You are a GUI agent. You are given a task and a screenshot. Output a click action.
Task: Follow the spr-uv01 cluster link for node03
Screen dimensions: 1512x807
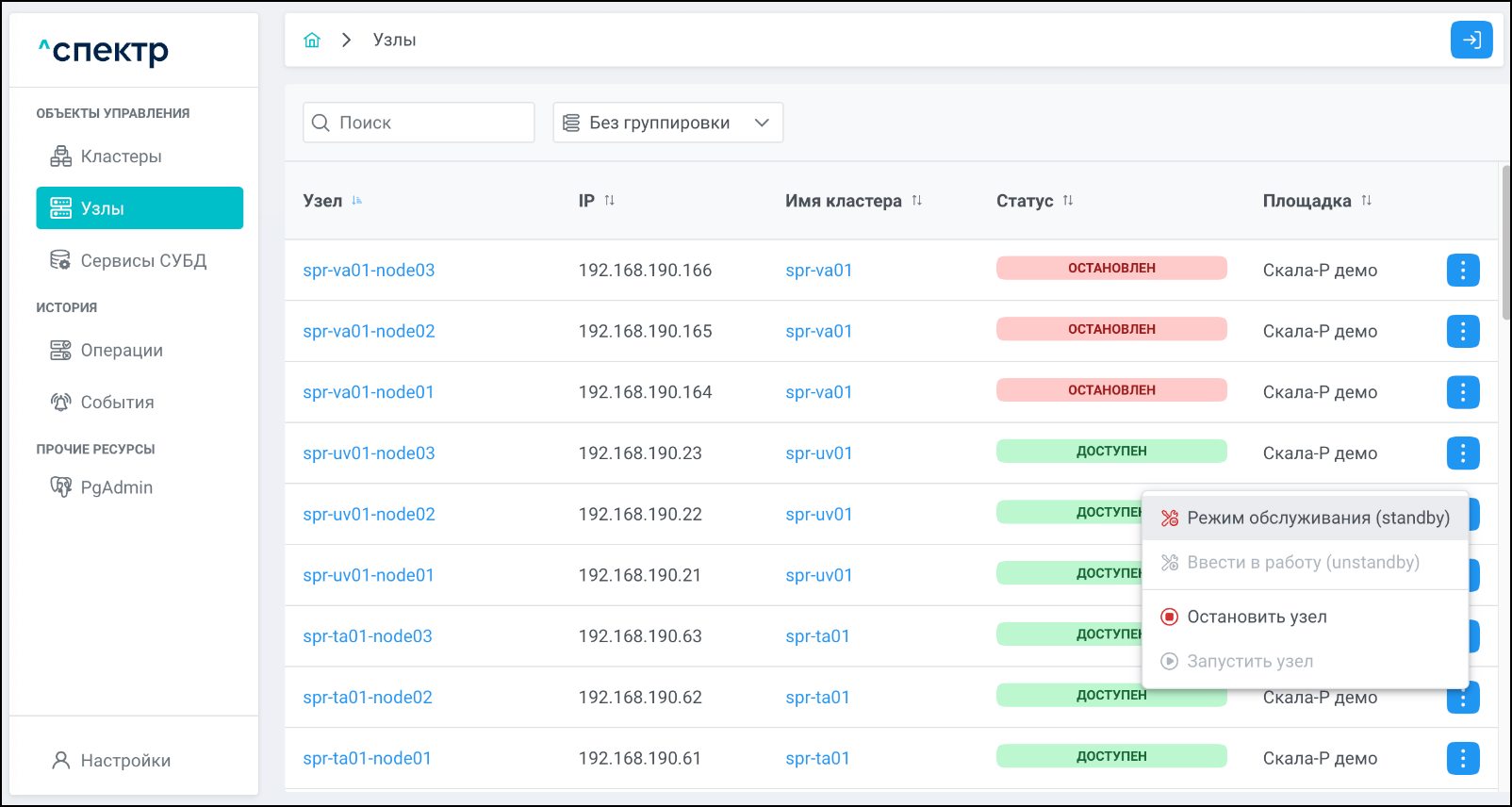(818, 453)
